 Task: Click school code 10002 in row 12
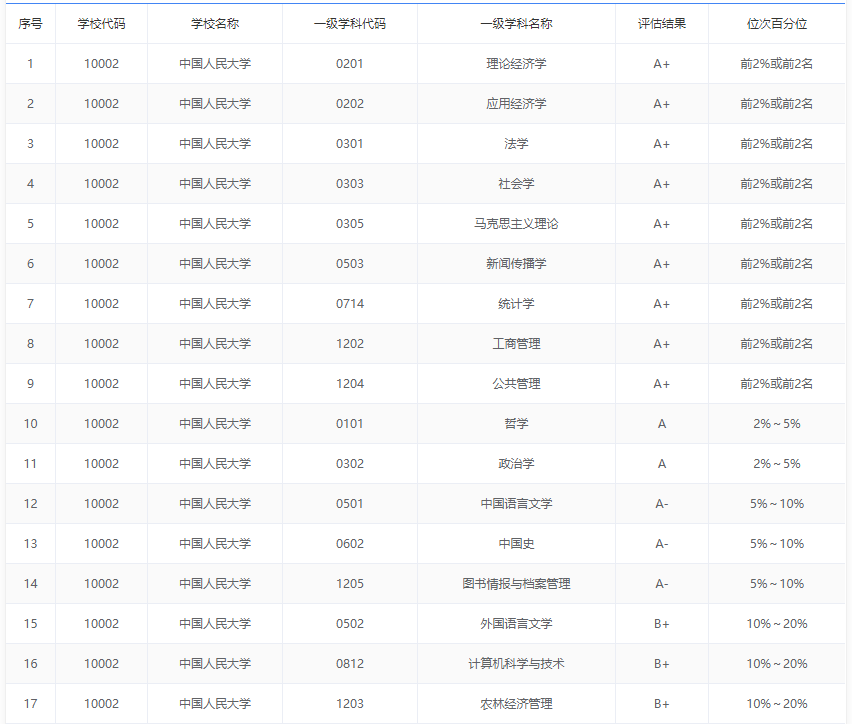coord(102,503)
